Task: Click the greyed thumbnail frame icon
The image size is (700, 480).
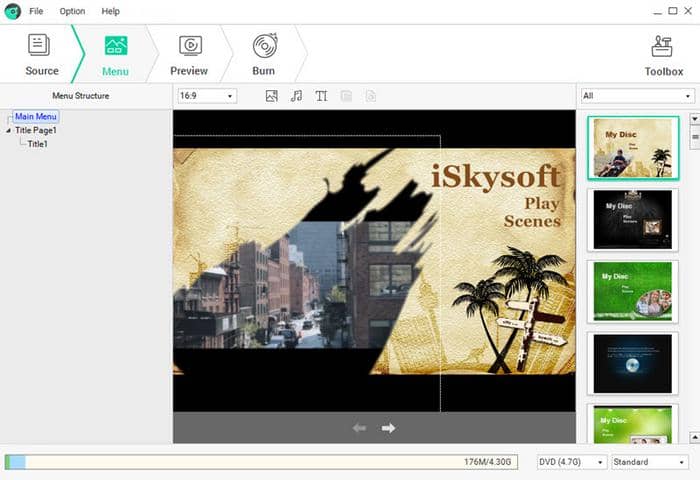Action: pyautogui.click(x=346, y=96)
